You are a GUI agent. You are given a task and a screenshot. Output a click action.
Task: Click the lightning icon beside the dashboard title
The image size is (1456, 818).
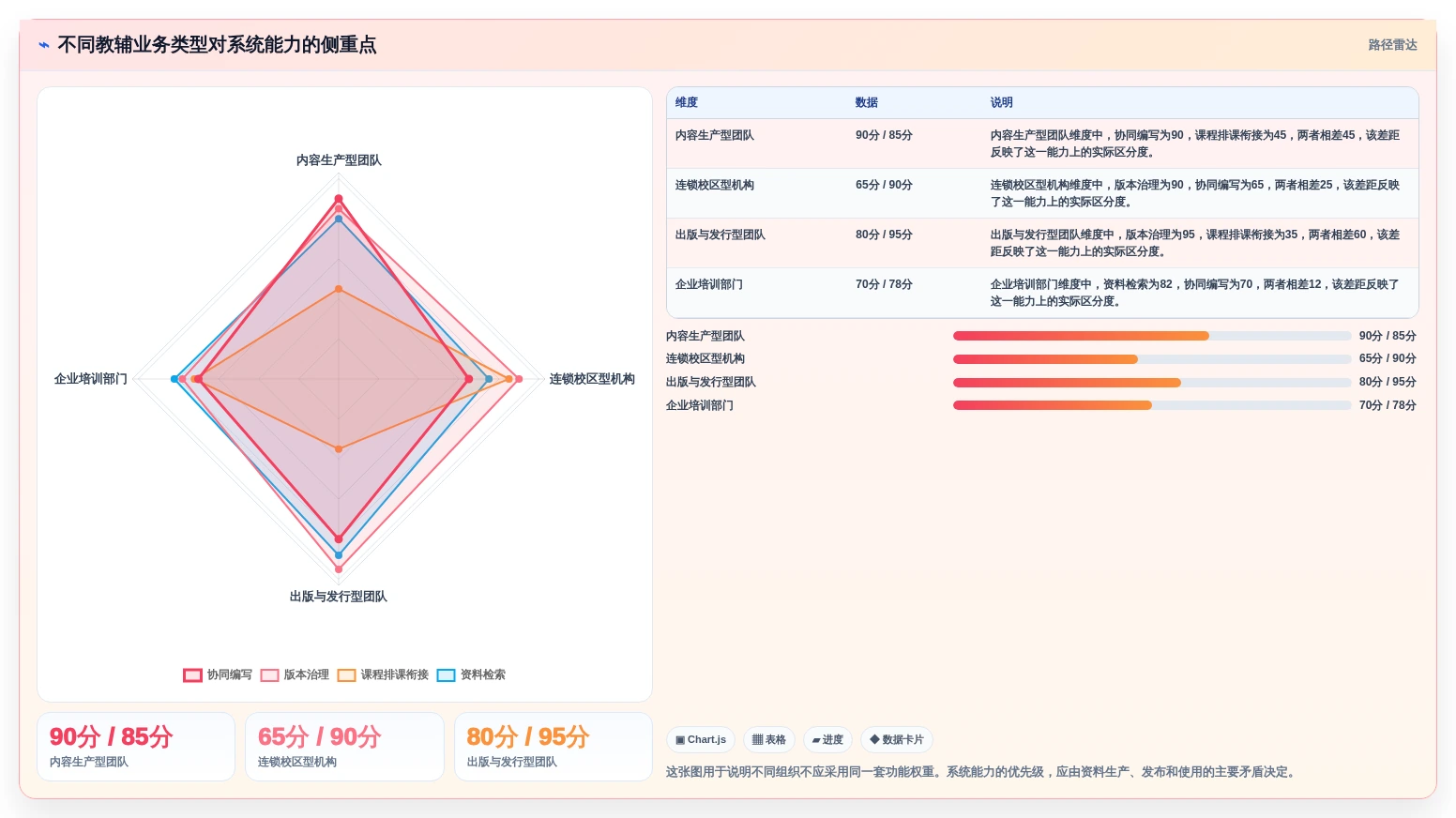[44, 45]
